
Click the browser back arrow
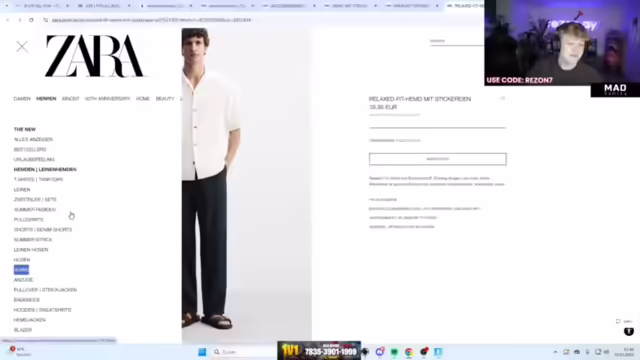[x=7, y=20]
